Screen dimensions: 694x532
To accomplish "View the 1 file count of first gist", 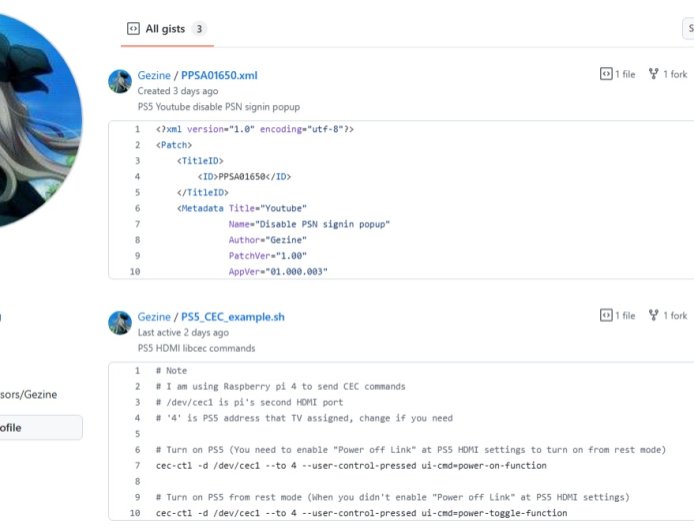I will 624,74.
